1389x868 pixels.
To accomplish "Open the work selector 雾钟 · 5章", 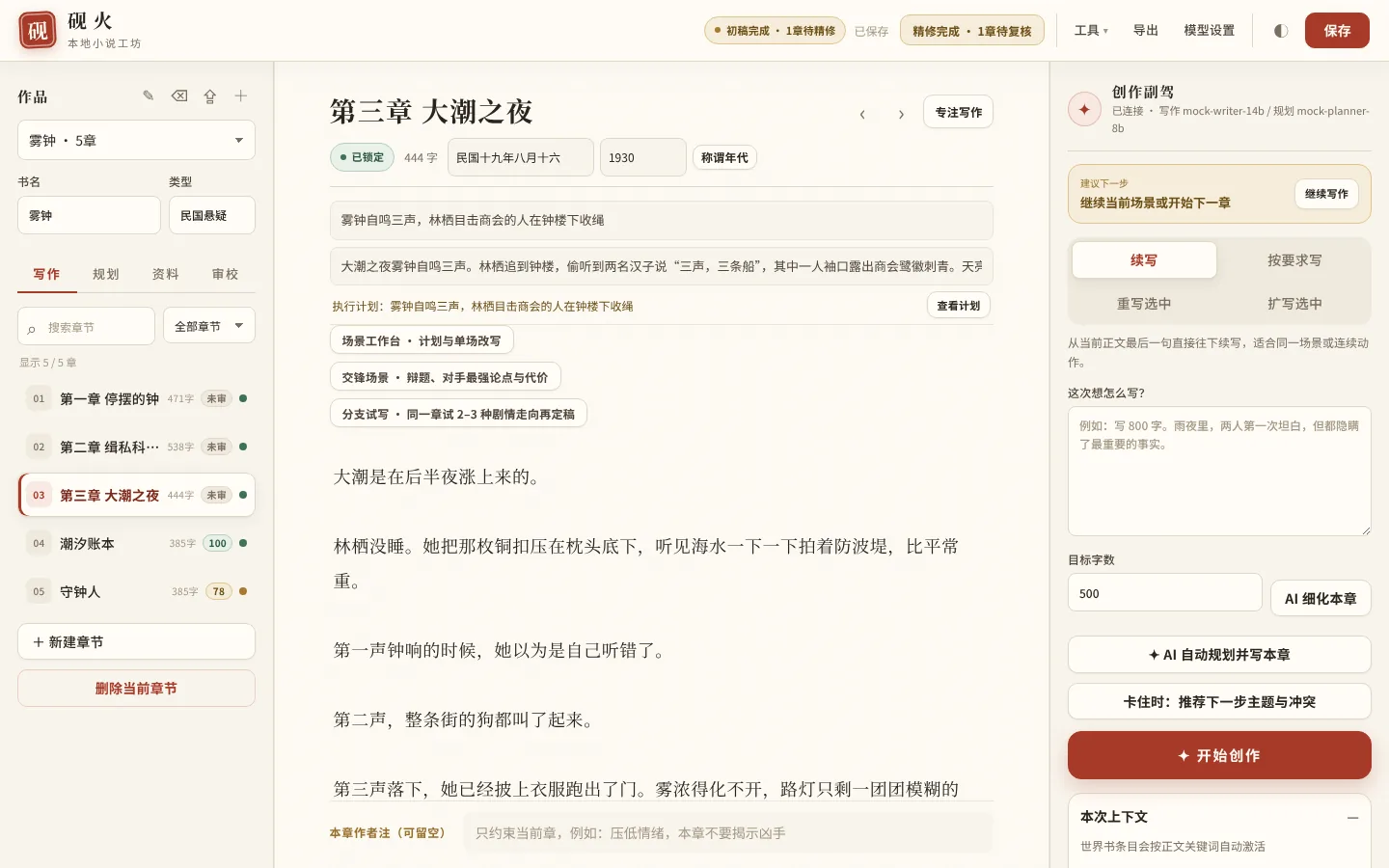I will [136, 140].
